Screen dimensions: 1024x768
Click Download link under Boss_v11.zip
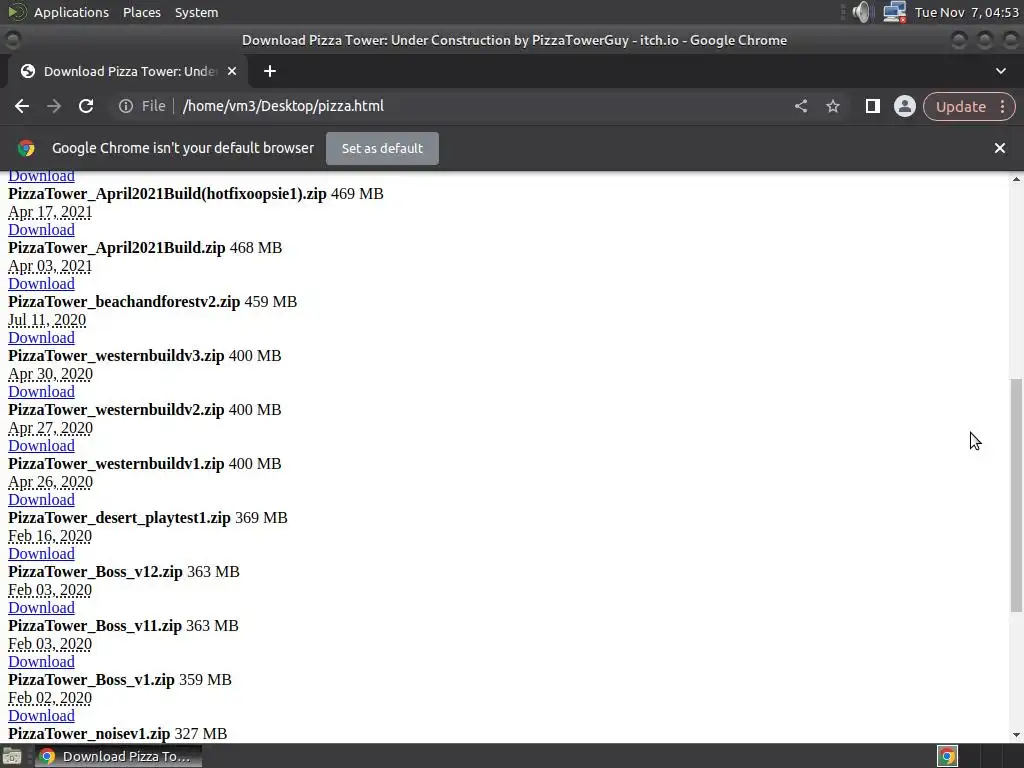coord(41,662)
